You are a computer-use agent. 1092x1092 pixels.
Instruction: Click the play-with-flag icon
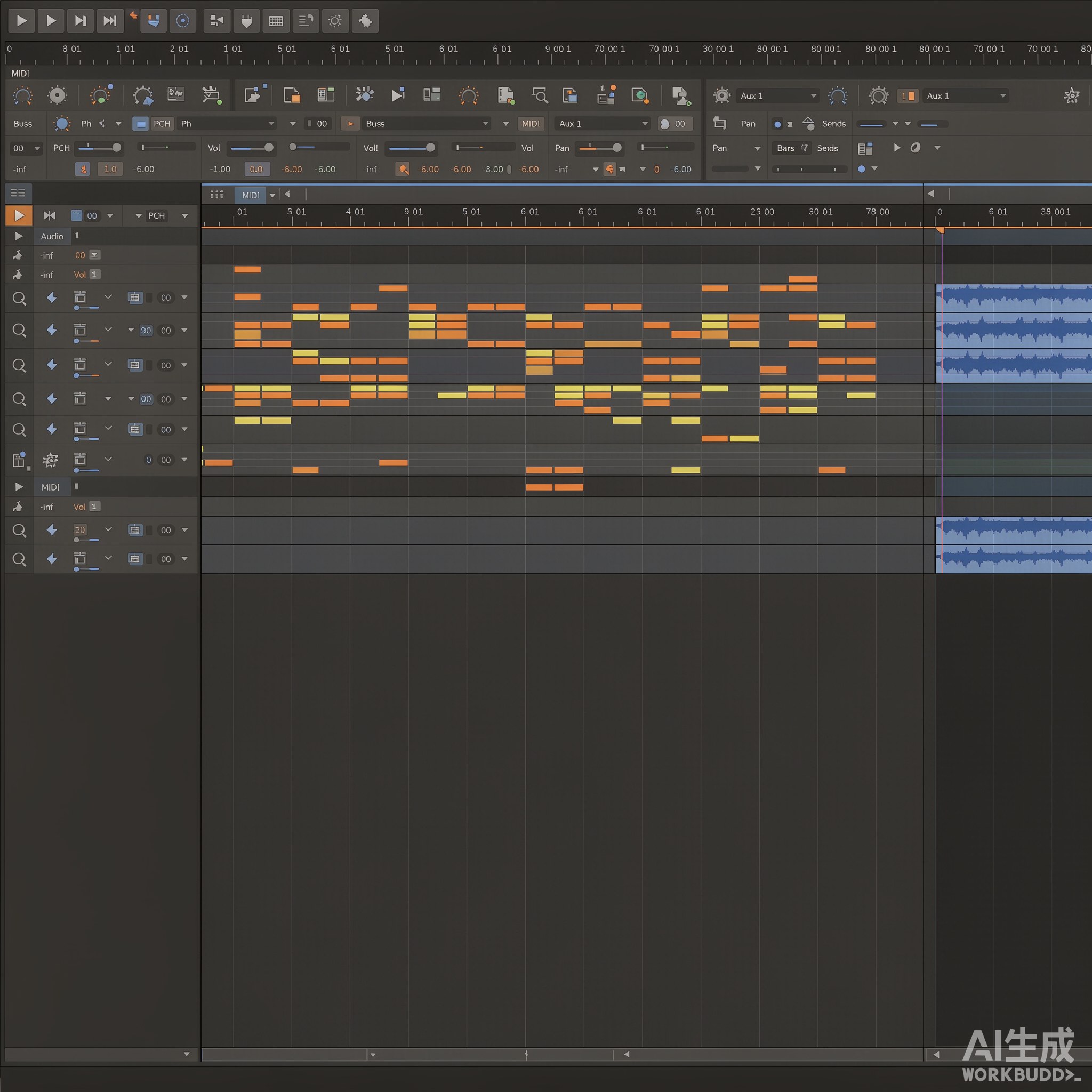pyautogui.click(x=398, y=94)
